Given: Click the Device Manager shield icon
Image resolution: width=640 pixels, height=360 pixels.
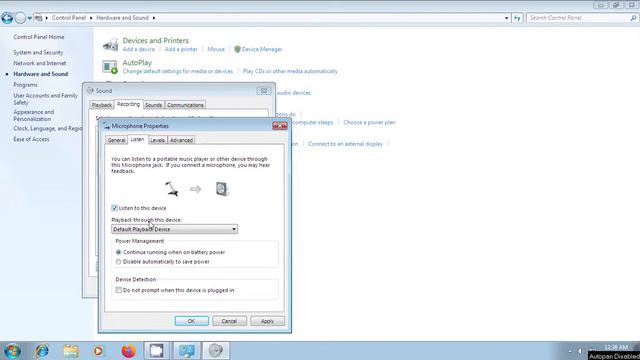Looking at the screenshot, I should pyautogui.click(x=237, y=49).
